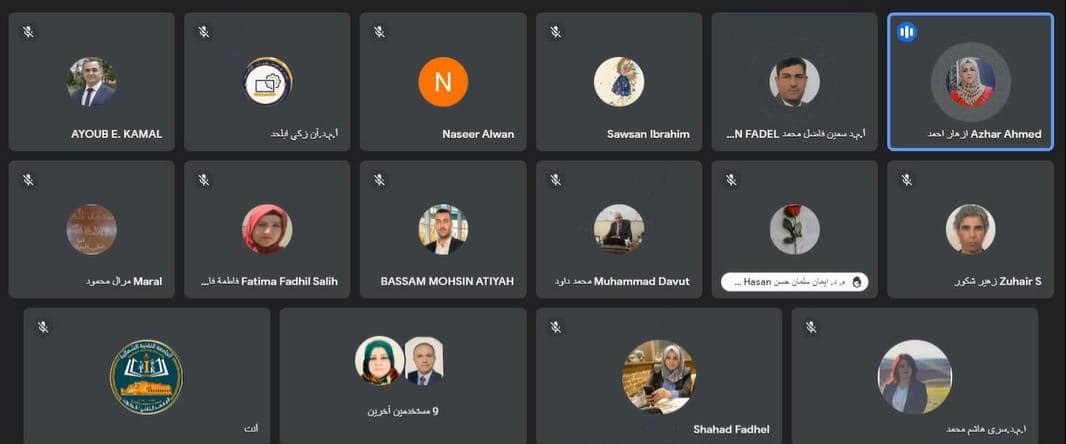1066x444 pixels.
Task: Select Naseer Alwan's orange N avatar
Action: (443, 82)
